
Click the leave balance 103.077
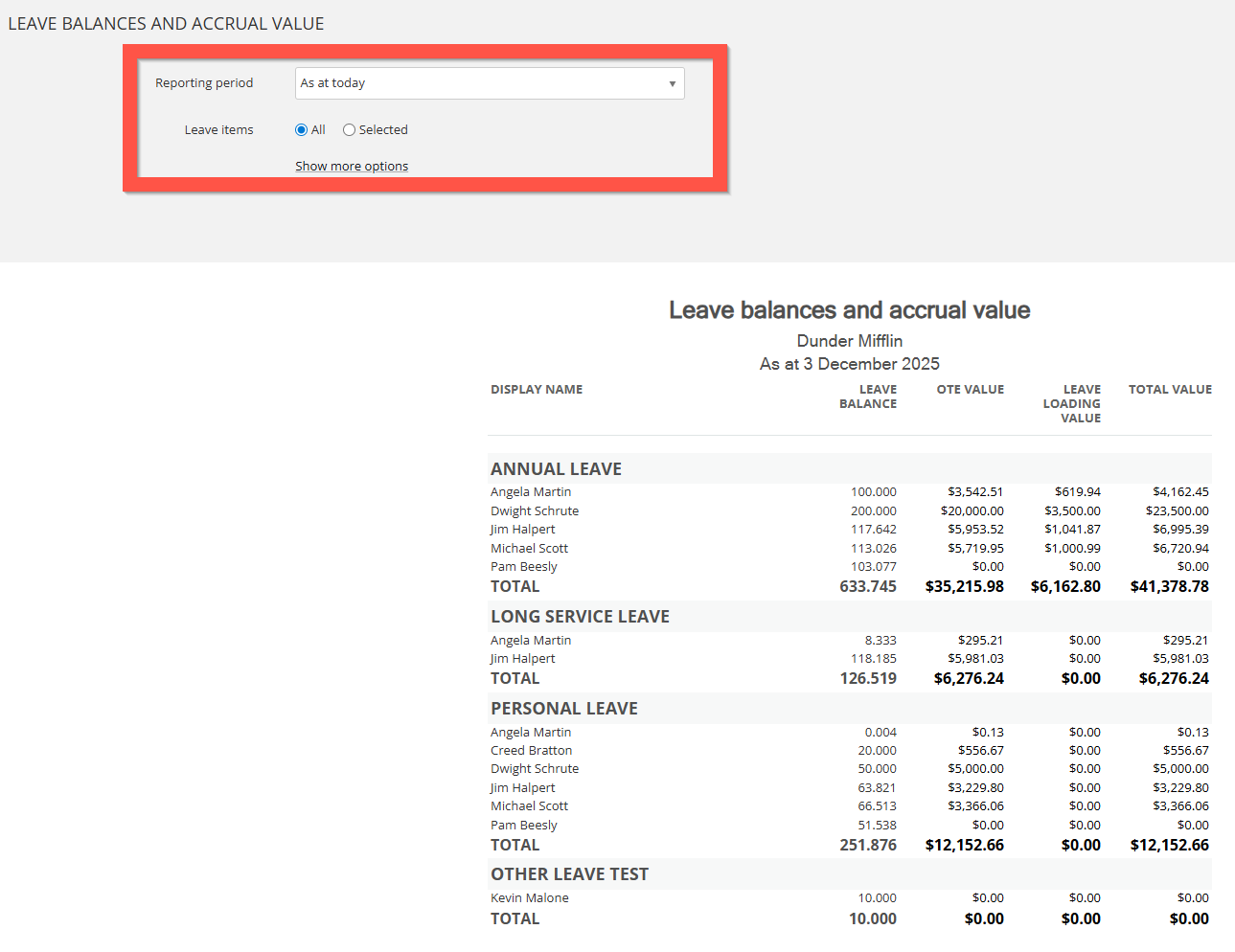coord(874,567)
